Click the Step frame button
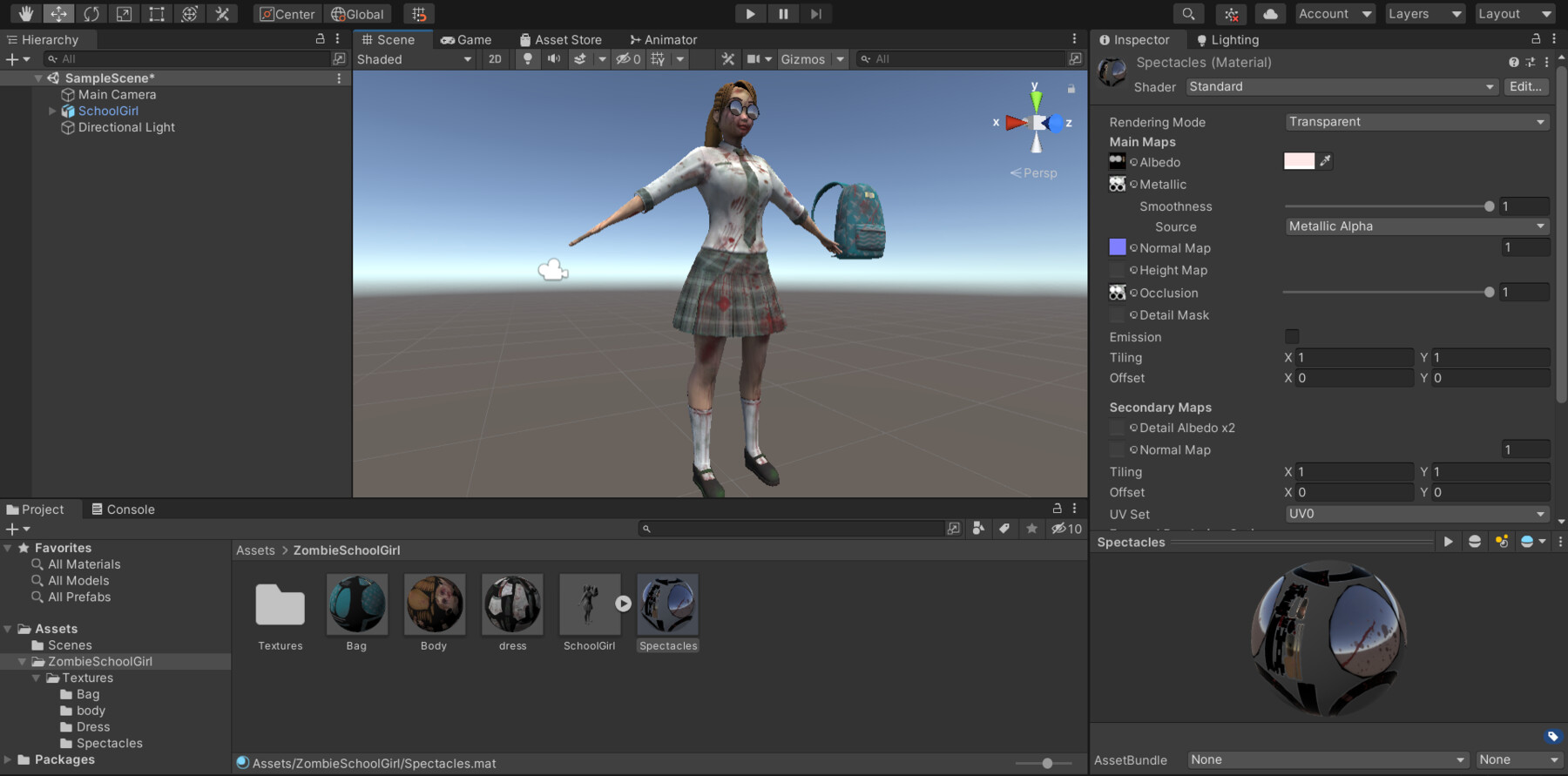1568x776 pixels. click(816, 14)
